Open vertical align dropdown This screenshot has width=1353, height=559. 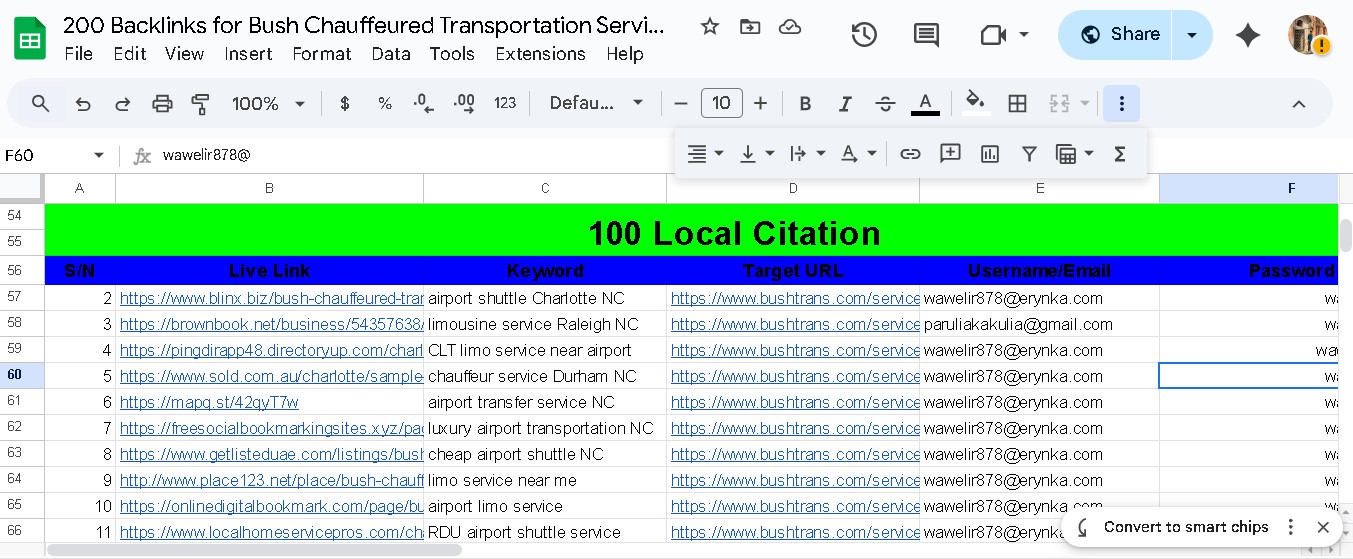[x=757, y=153]
